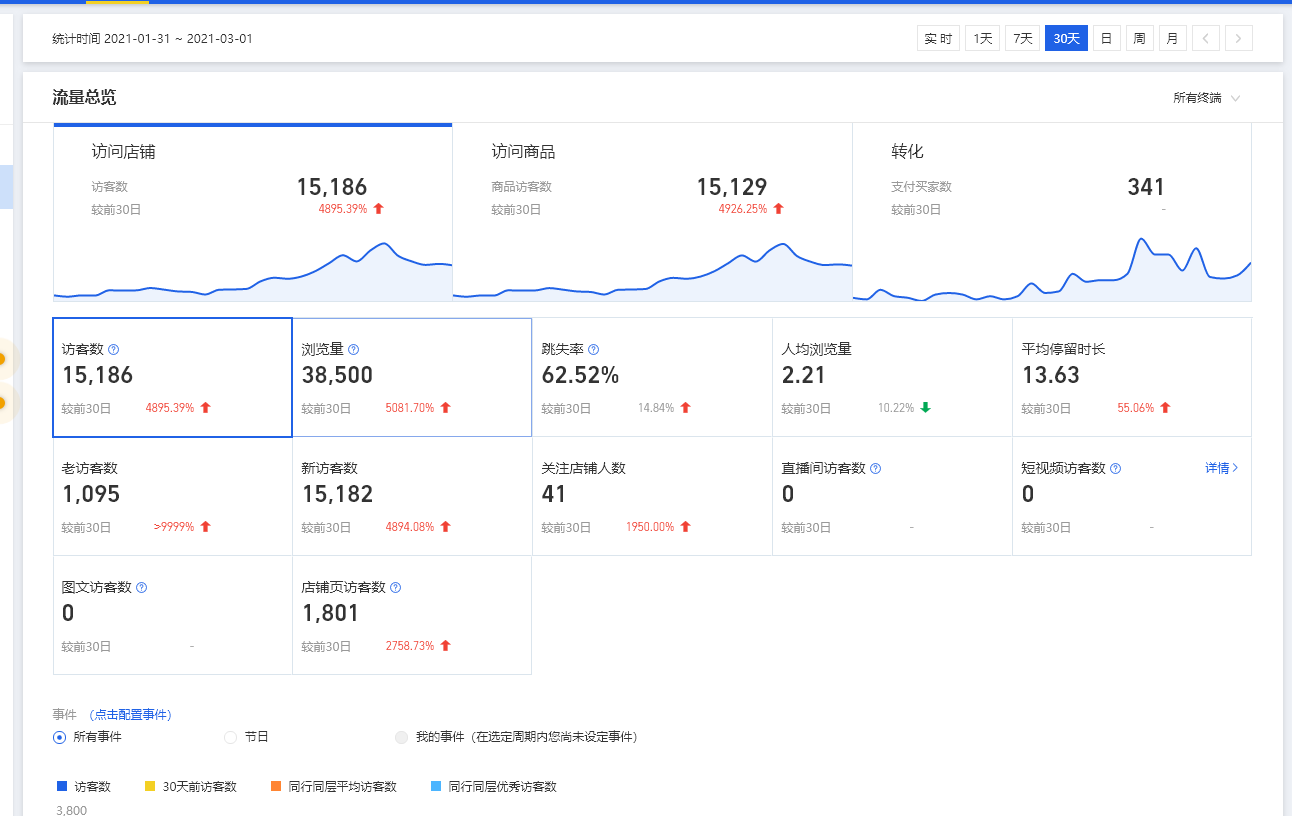Switch to 30天 time range
1292x816 pixels.
(1066, 39)
